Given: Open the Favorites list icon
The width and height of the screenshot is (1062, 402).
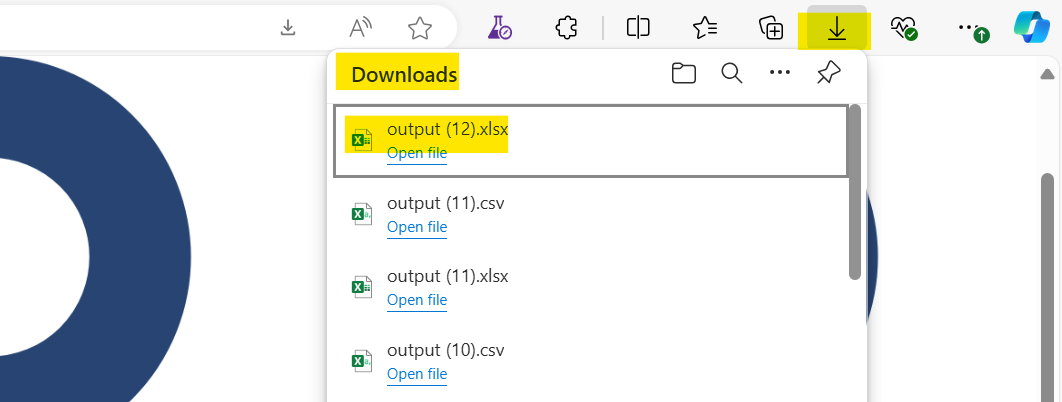Looking at the screenshot, I should coord(705,28).
